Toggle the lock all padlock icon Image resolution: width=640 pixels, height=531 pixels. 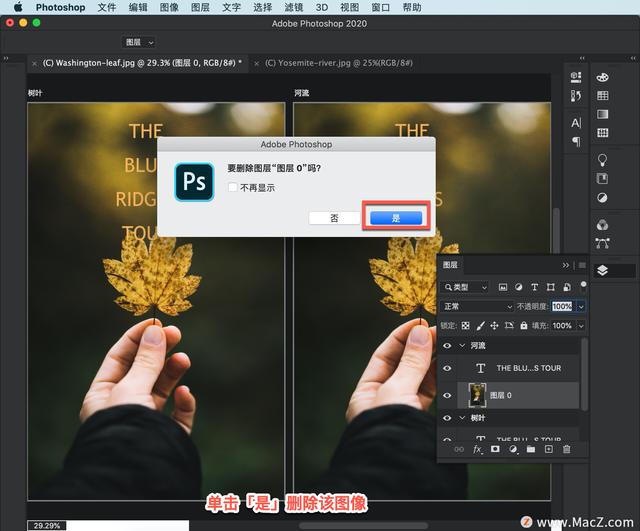524,326
